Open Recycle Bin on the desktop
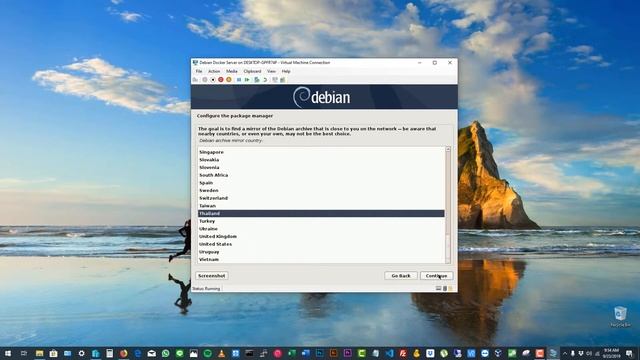This screenshot has width=640, height=360. click(x=620, y=317)
